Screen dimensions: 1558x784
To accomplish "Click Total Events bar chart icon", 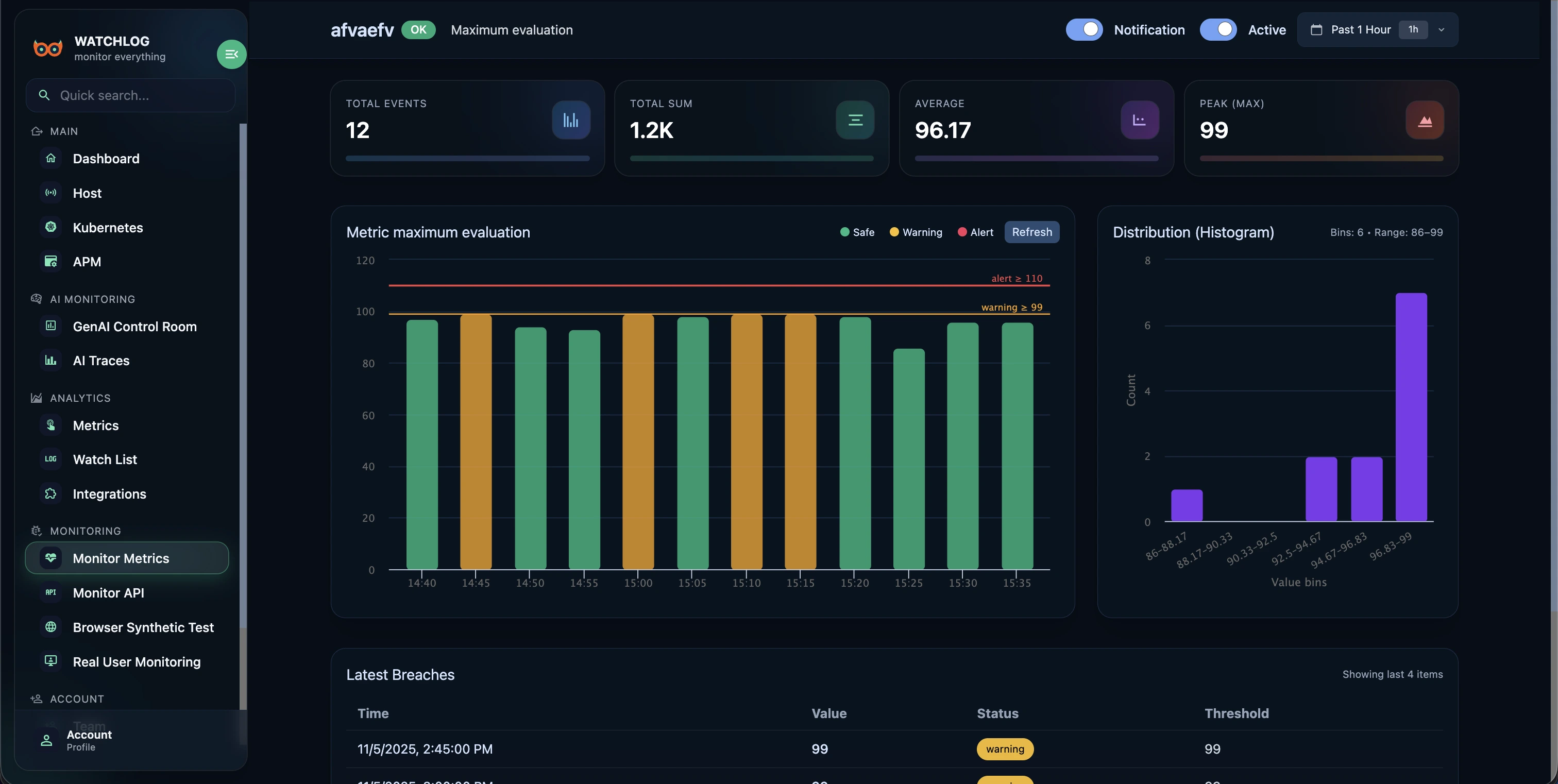I will pyautogui.click(x=570, y=120).
